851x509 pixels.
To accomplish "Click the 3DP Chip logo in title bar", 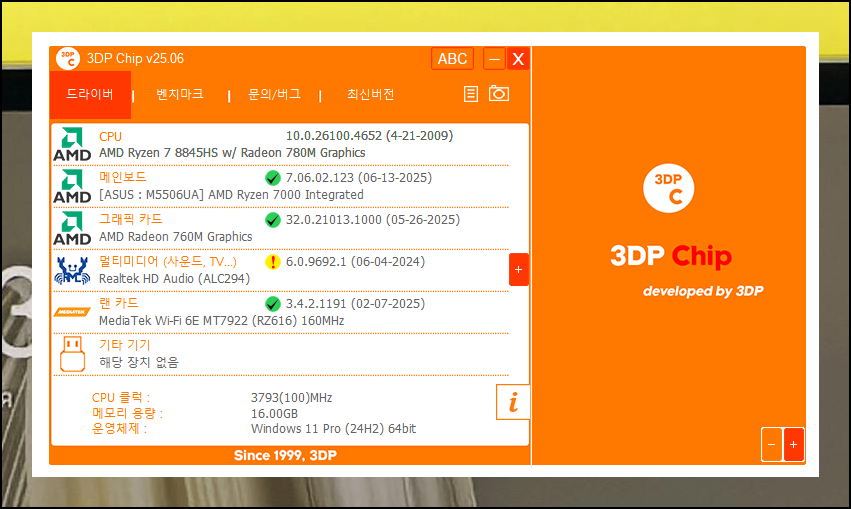I will (x=68, y=59).
